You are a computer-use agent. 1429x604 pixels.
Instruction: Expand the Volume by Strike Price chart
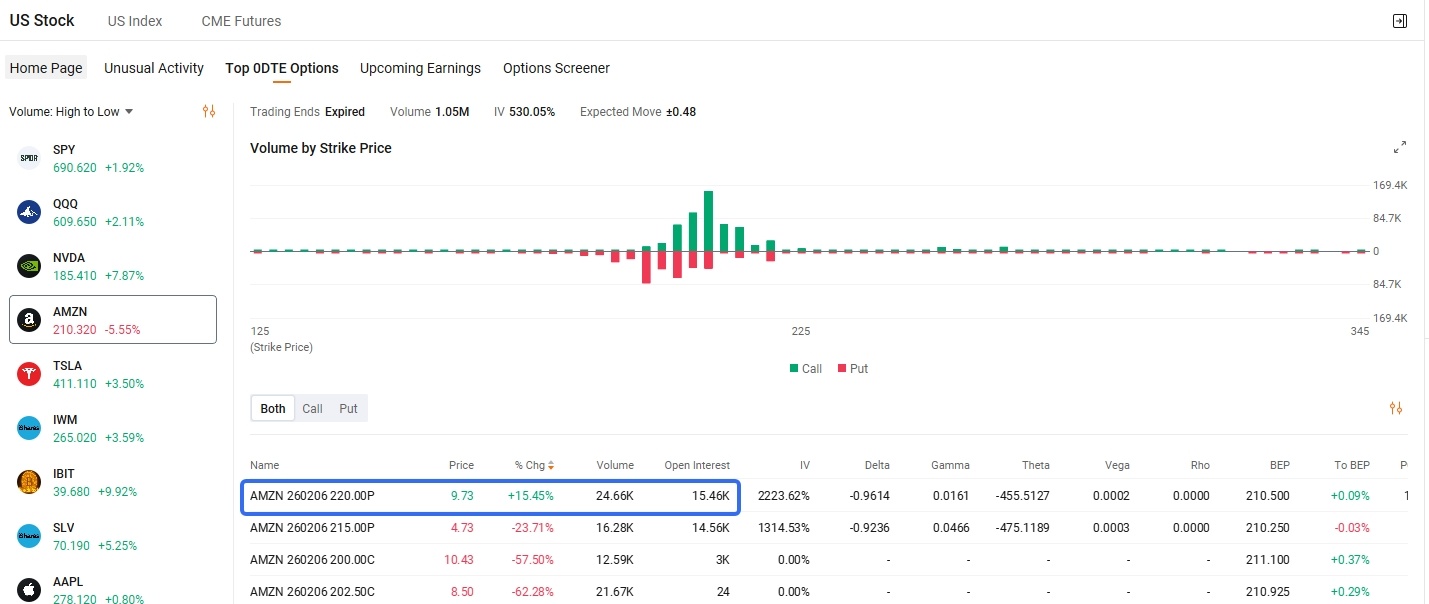point(1400,147)
